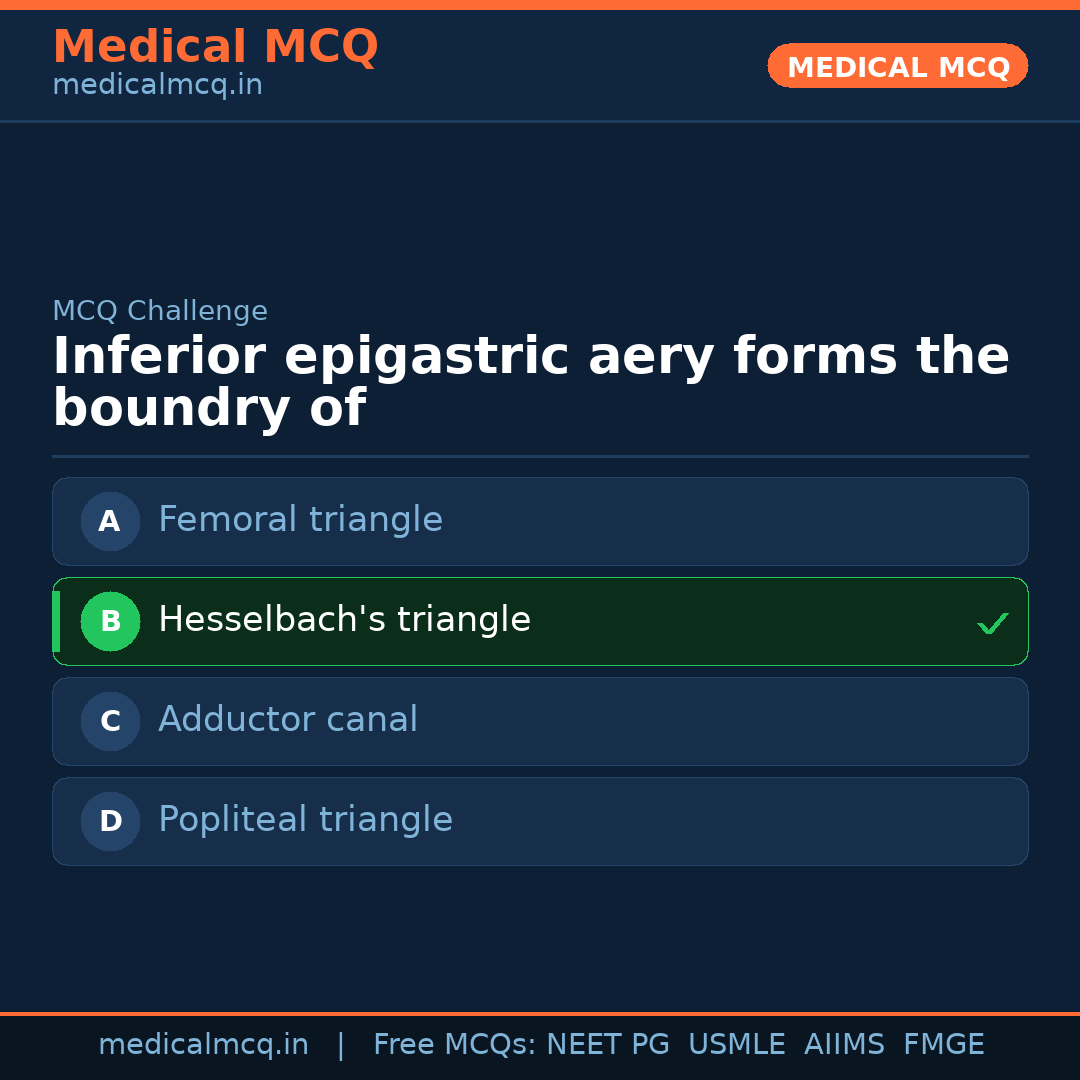Click the orange MEDICAL MCQ badge

[x=897, y=67]
